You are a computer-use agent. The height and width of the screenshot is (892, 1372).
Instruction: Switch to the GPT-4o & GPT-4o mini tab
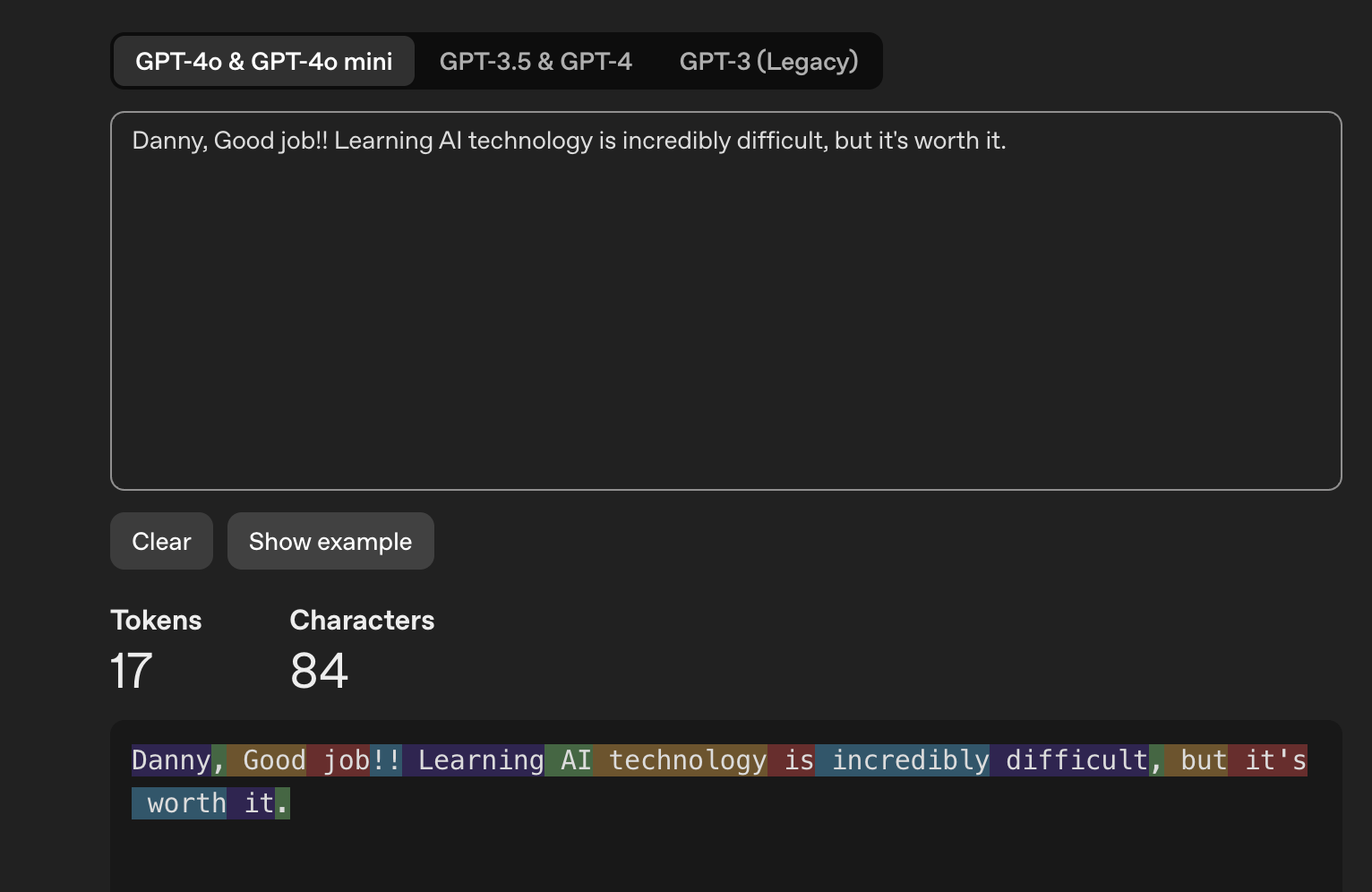263,61
